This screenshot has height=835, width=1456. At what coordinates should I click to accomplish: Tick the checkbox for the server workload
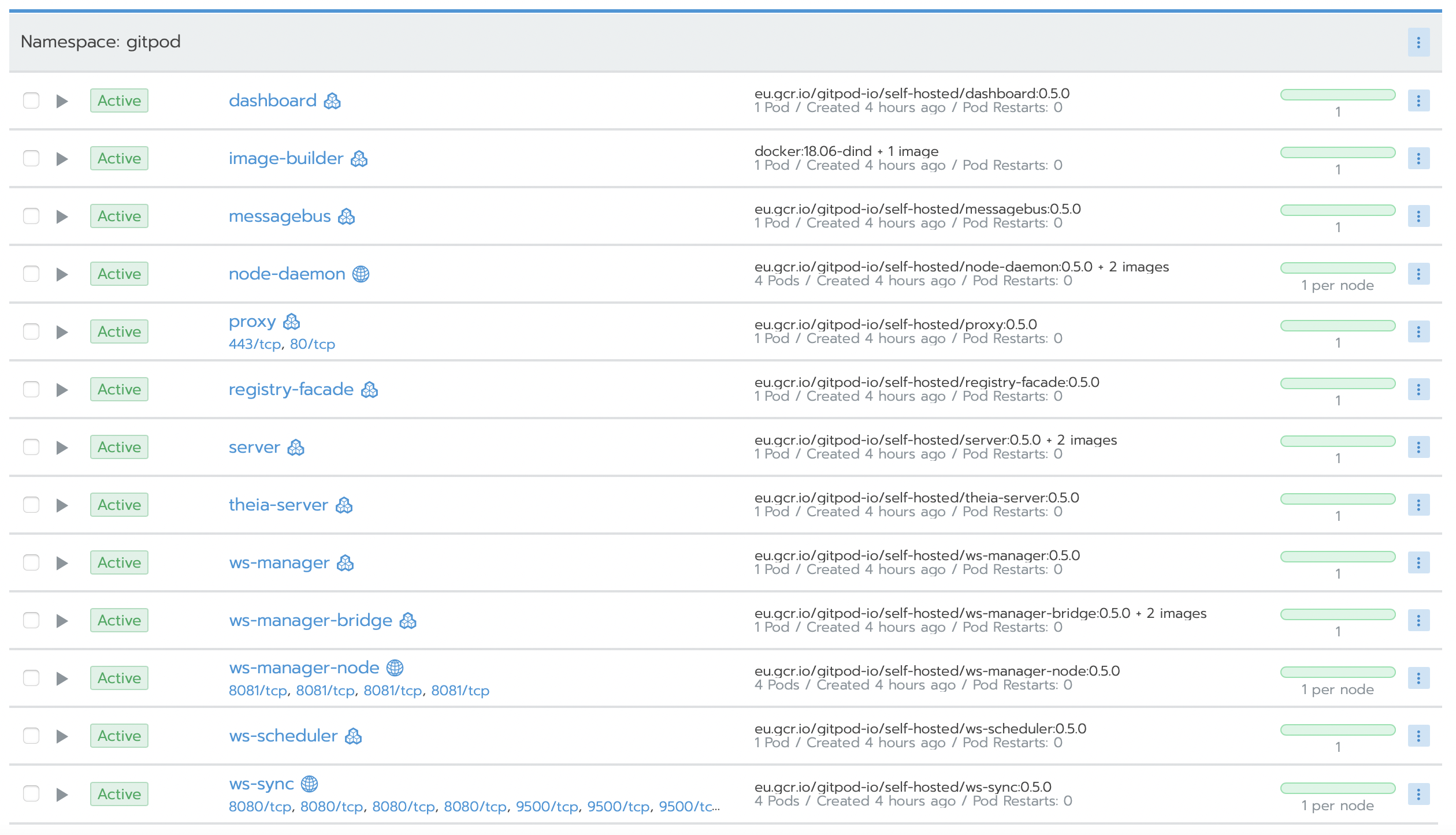coord(31,447)
